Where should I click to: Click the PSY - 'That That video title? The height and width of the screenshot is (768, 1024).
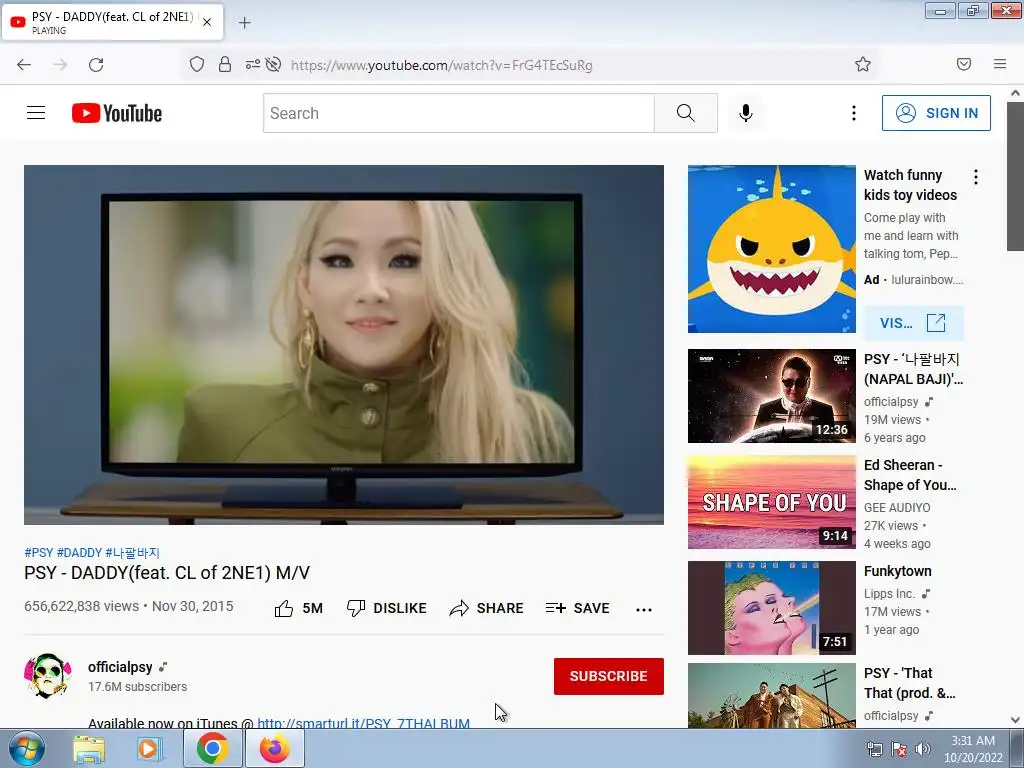coord(909,682)
